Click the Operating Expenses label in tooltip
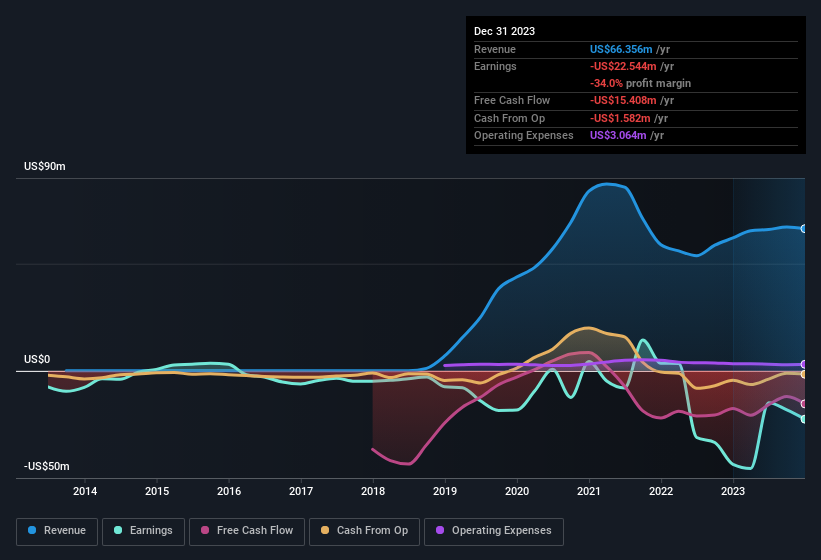 (524, 136)
